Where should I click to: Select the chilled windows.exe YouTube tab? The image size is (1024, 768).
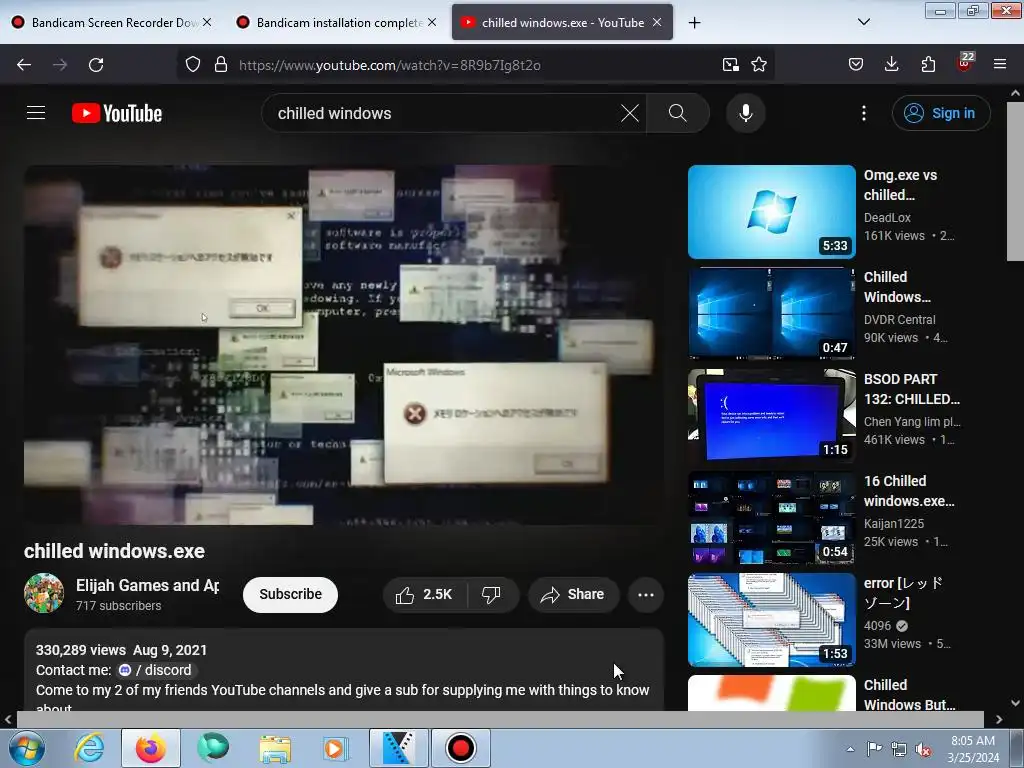click(562, 22)
